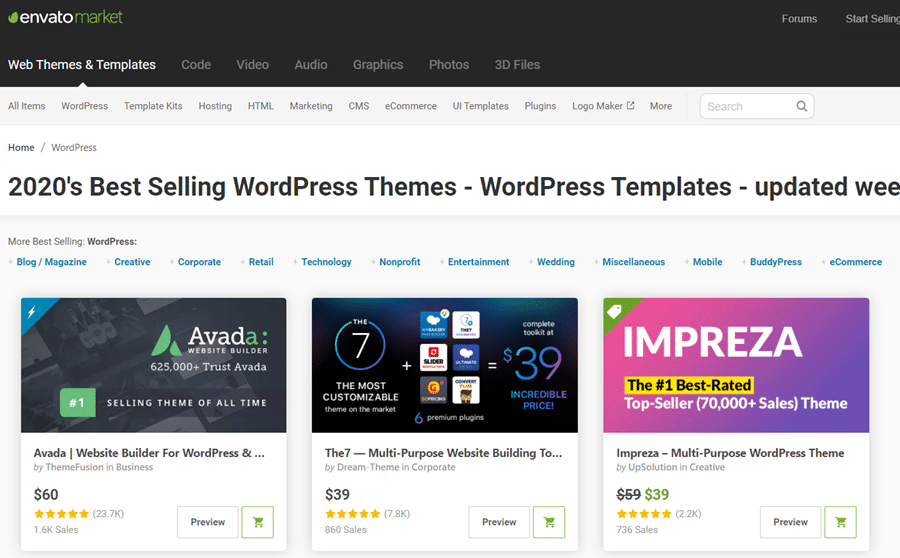Add Impreza theme to cart
This screenshot has height=558, width=900.
coord(840,522)
